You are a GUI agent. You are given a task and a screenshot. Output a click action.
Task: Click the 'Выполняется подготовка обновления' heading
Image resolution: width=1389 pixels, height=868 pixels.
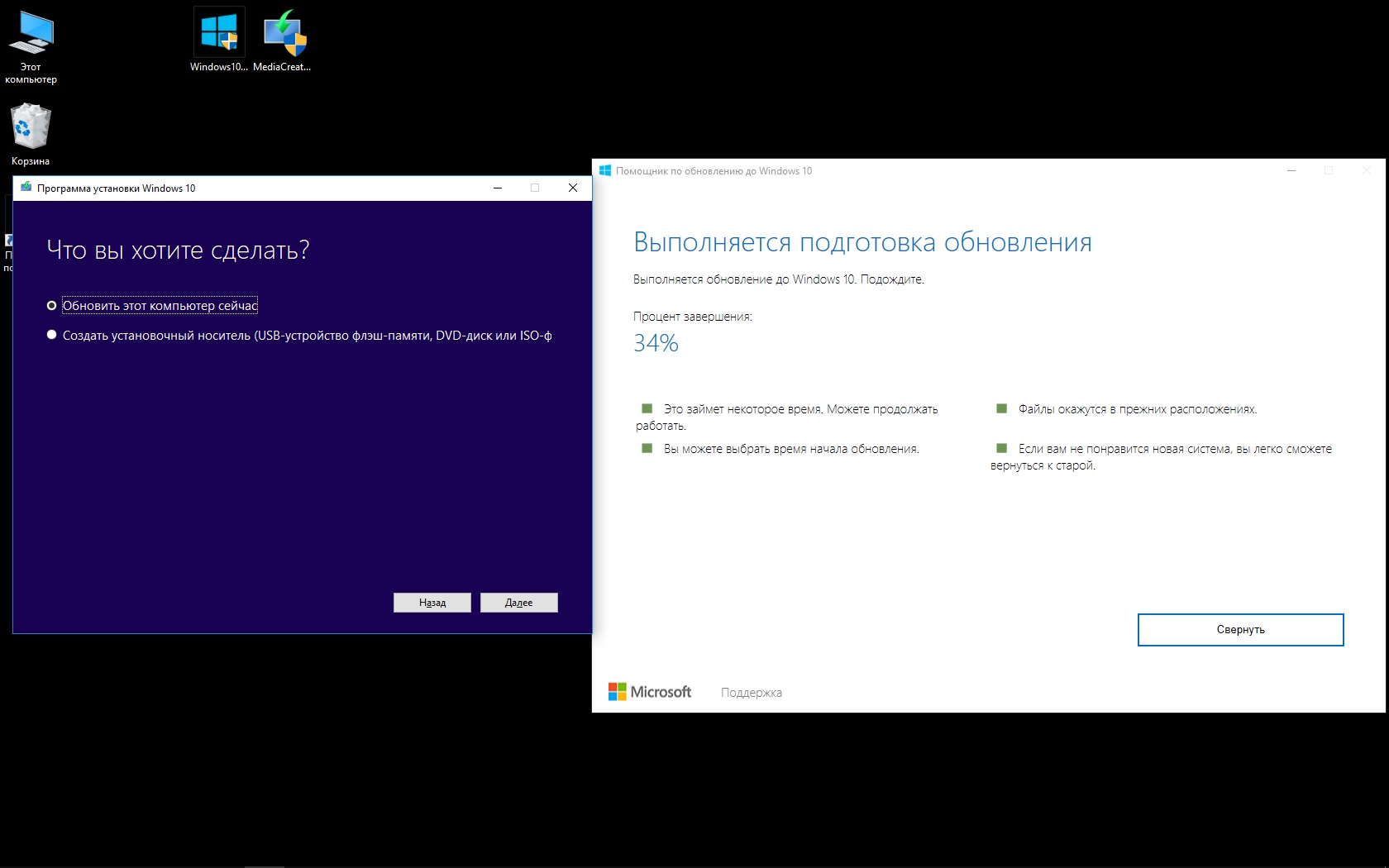[x=862, y=242]
